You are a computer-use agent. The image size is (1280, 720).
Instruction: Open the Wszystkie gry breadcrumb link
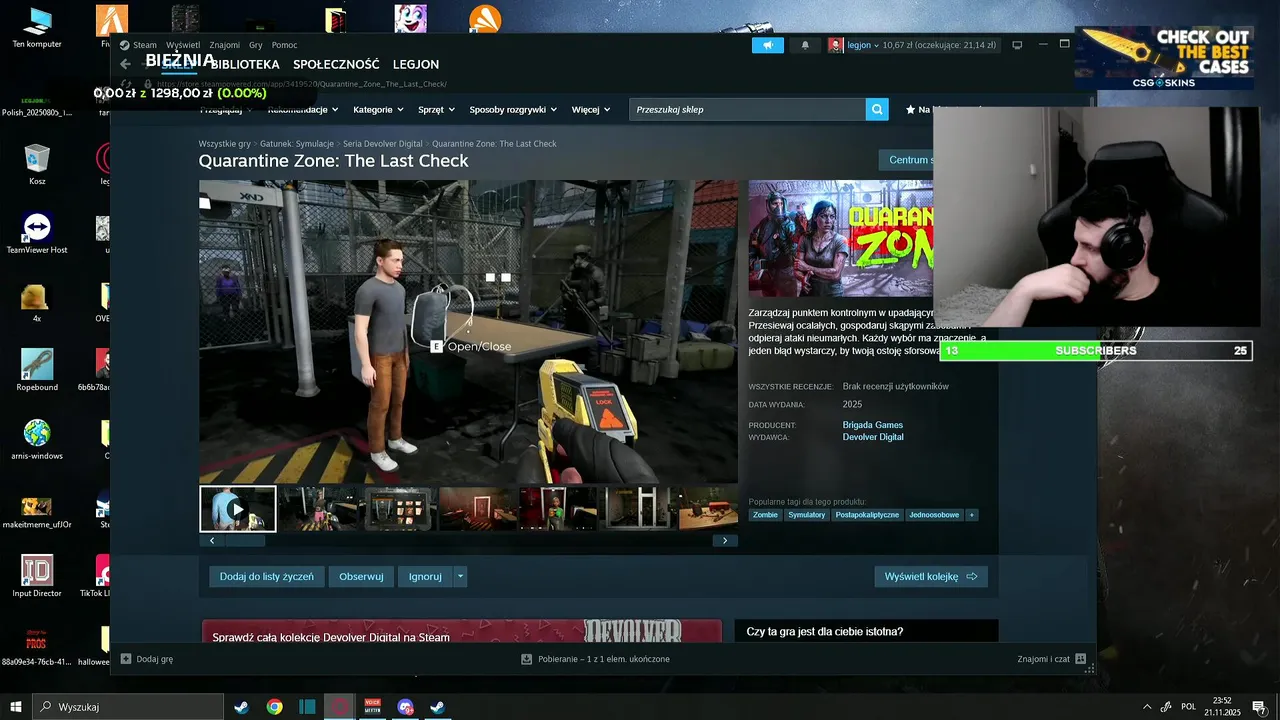tap(225, 144)
